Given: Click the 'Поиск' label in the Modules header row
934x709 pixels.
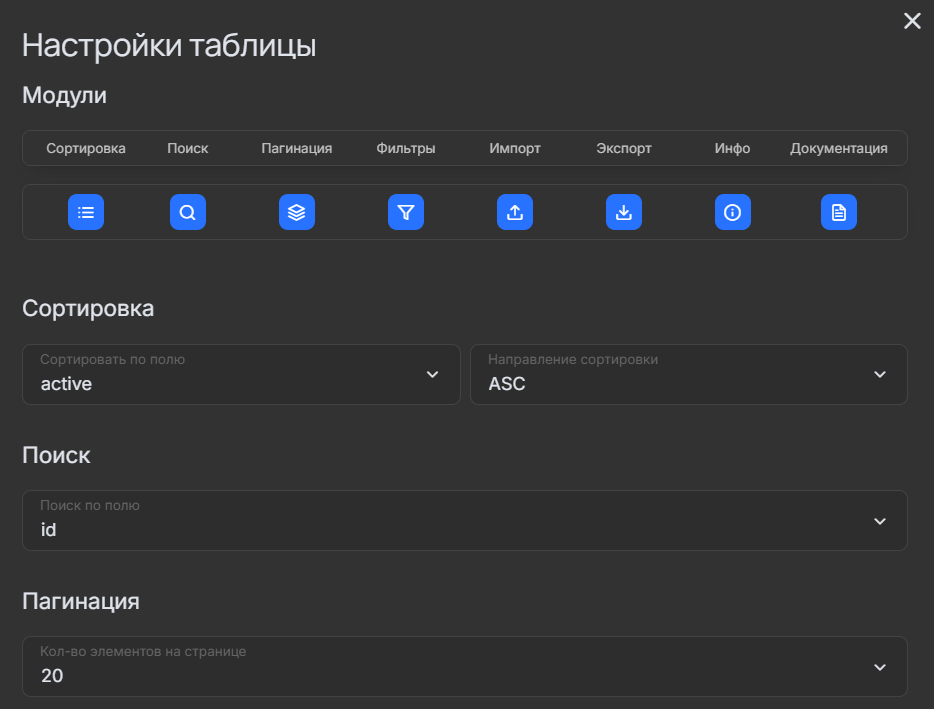Looking at the screenshot, I should pyautogui.click(x=188, y=148).
